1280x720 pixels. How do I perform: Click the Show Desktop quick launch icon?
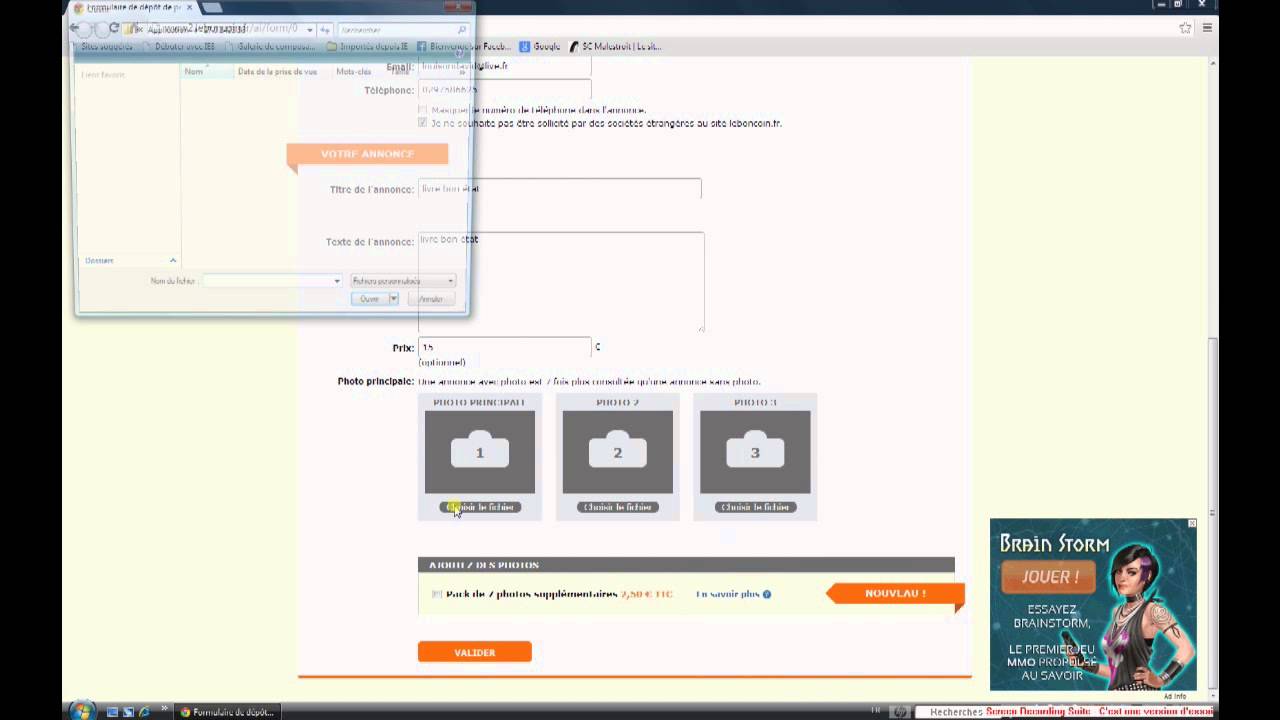coord(113,712)
